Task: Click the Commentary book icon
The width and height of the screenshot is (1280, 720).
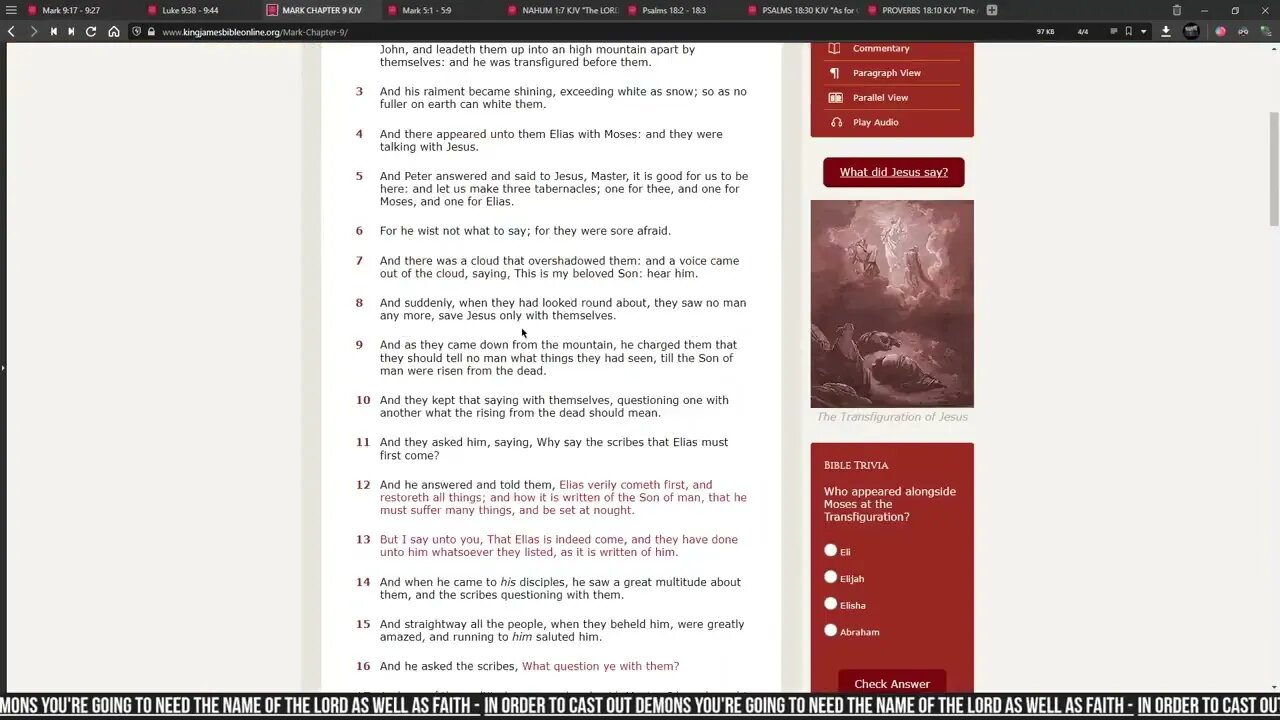Action: pos(835,48)
